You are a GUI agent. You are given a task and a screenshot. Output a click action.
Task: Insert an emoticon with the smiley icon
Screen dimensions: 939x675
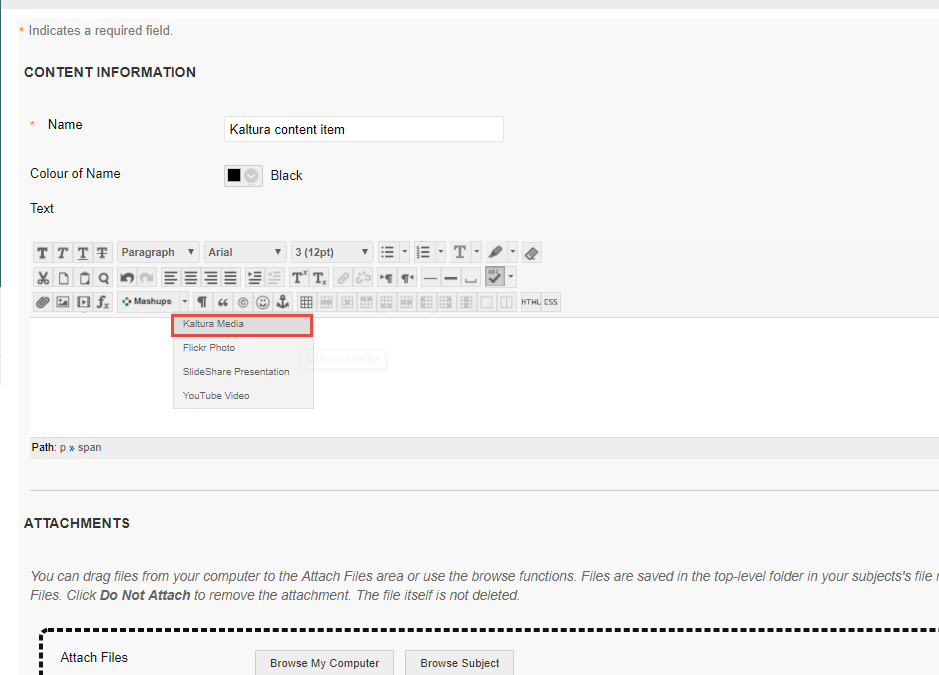pos(263,302)
